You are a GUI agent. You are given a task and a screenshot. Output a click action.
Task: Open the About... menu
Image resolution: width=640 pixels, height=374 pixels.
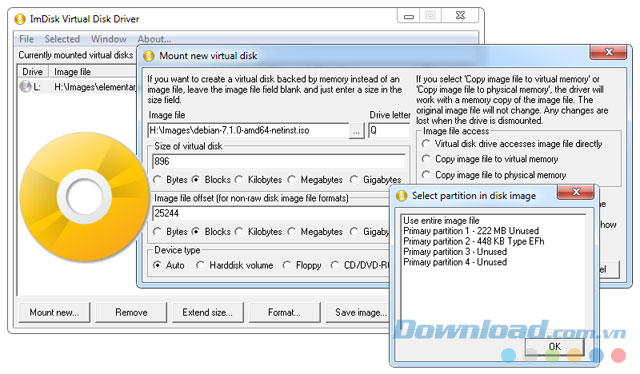[x=154, y=39]
